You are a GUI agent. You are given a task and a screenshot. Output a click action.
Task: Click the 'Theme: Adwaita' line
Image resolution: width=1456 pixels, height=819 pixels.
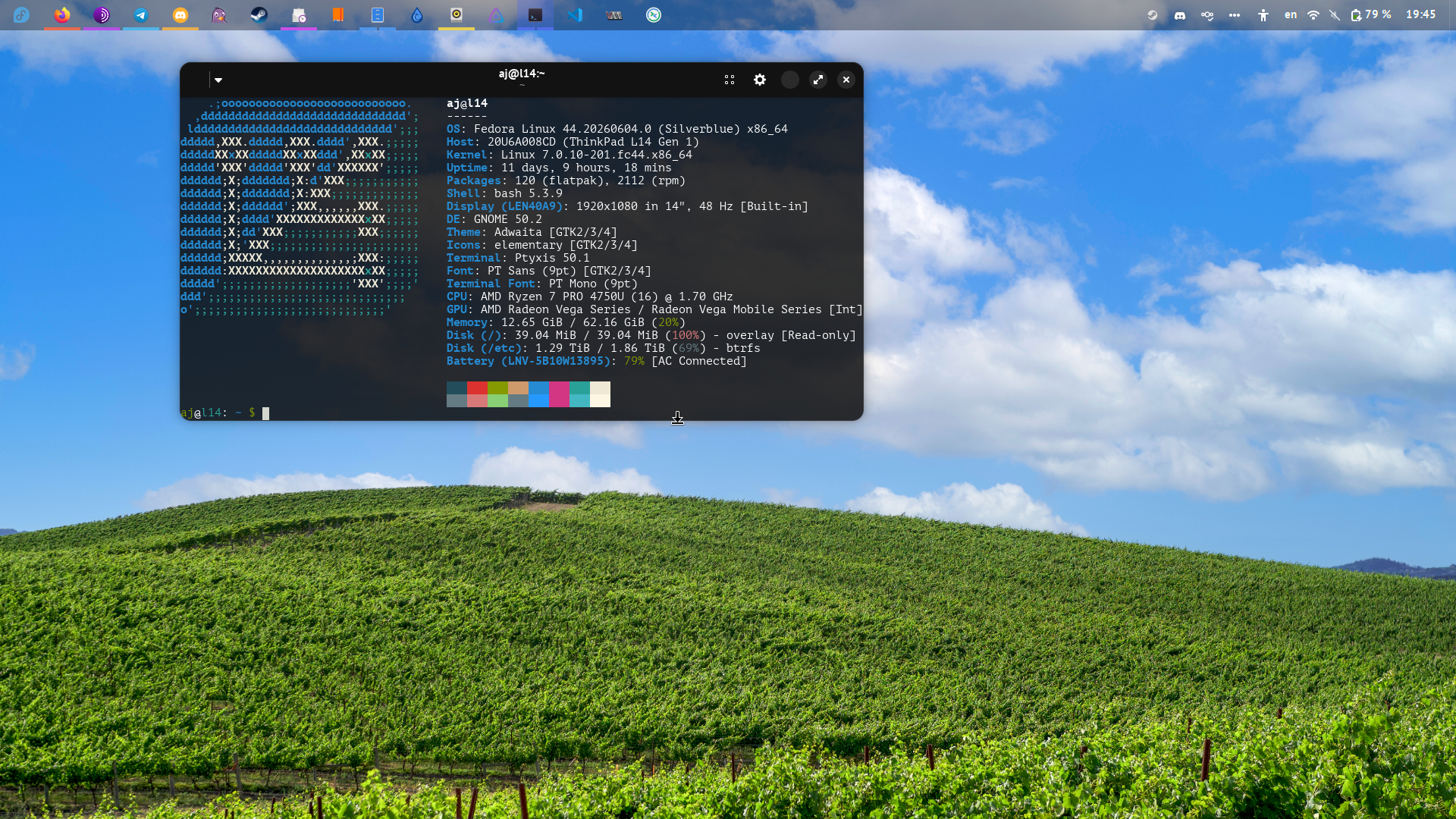[x=532, y=232]
